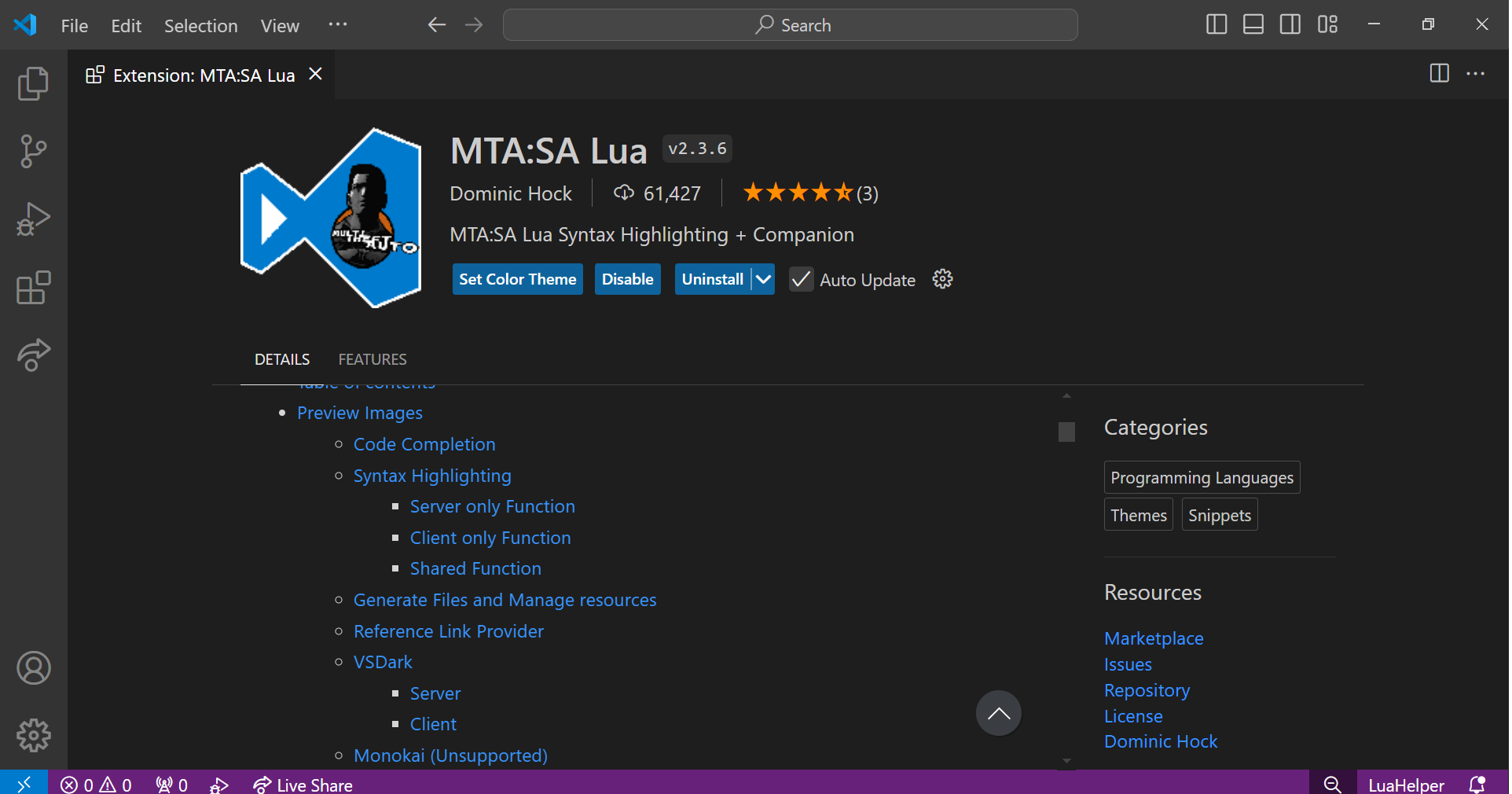Click the Search command center field

[x=790, y=25]
